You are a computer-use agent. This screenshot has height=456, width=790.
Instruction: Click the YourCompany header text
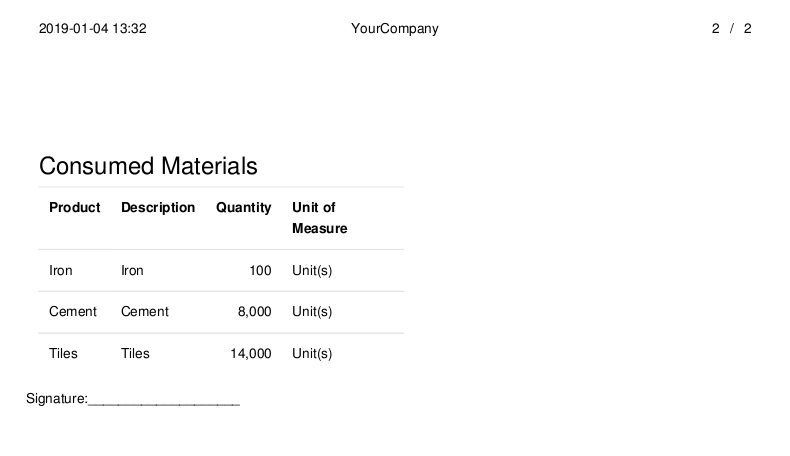(x=394, y=29)
